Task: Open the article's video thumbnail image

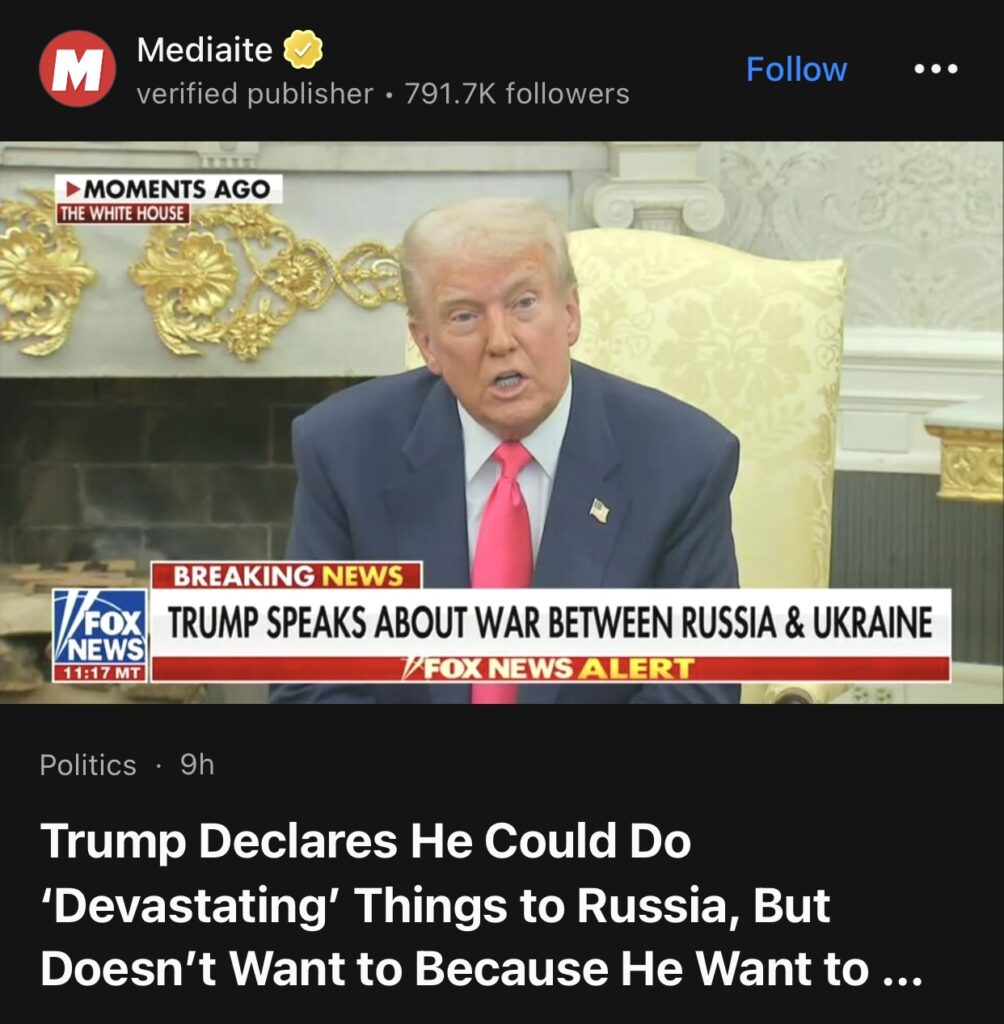Action: (502, 423)
